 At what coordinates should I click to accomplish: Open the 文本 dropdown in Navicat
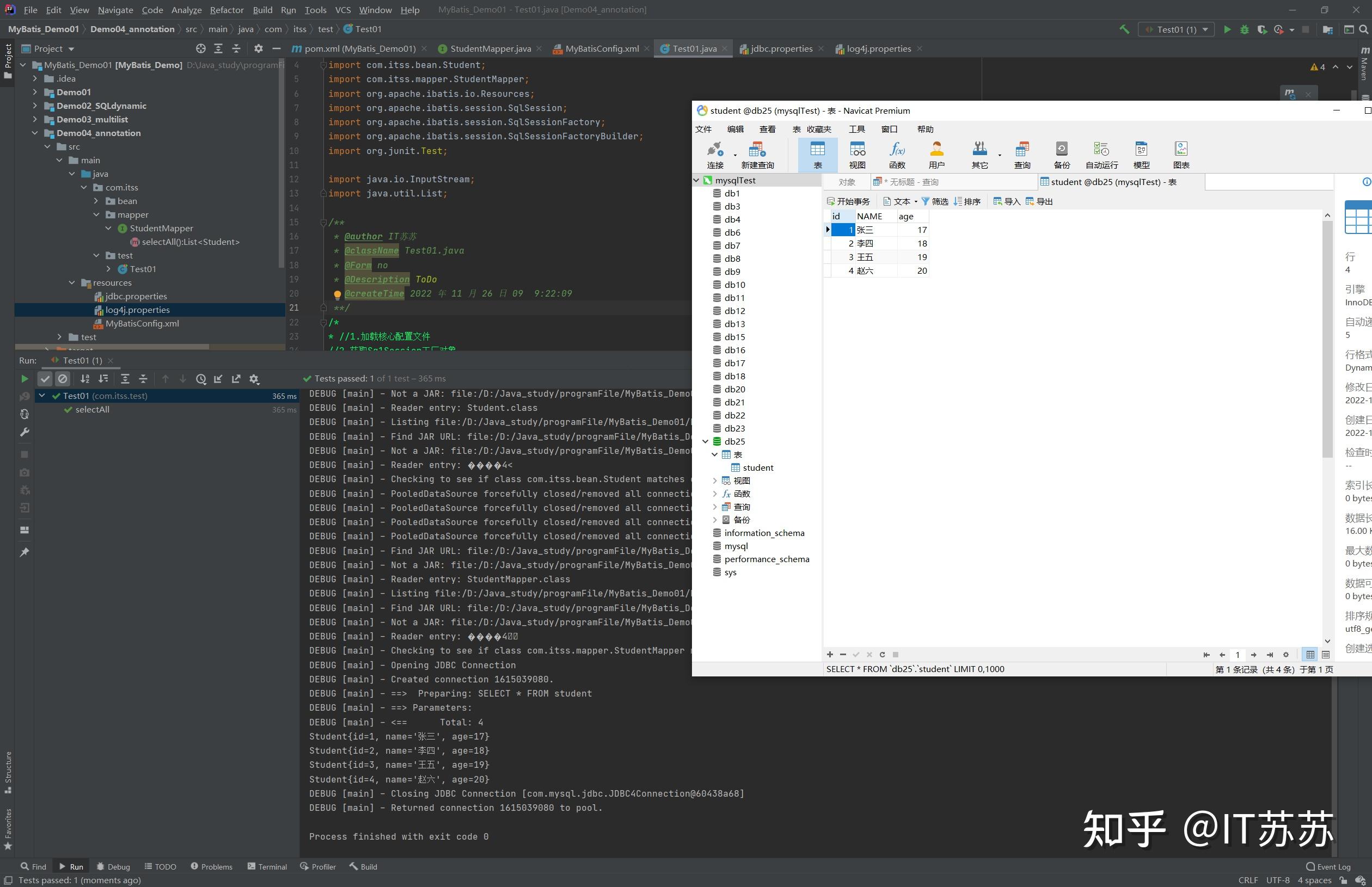(901, 201)
